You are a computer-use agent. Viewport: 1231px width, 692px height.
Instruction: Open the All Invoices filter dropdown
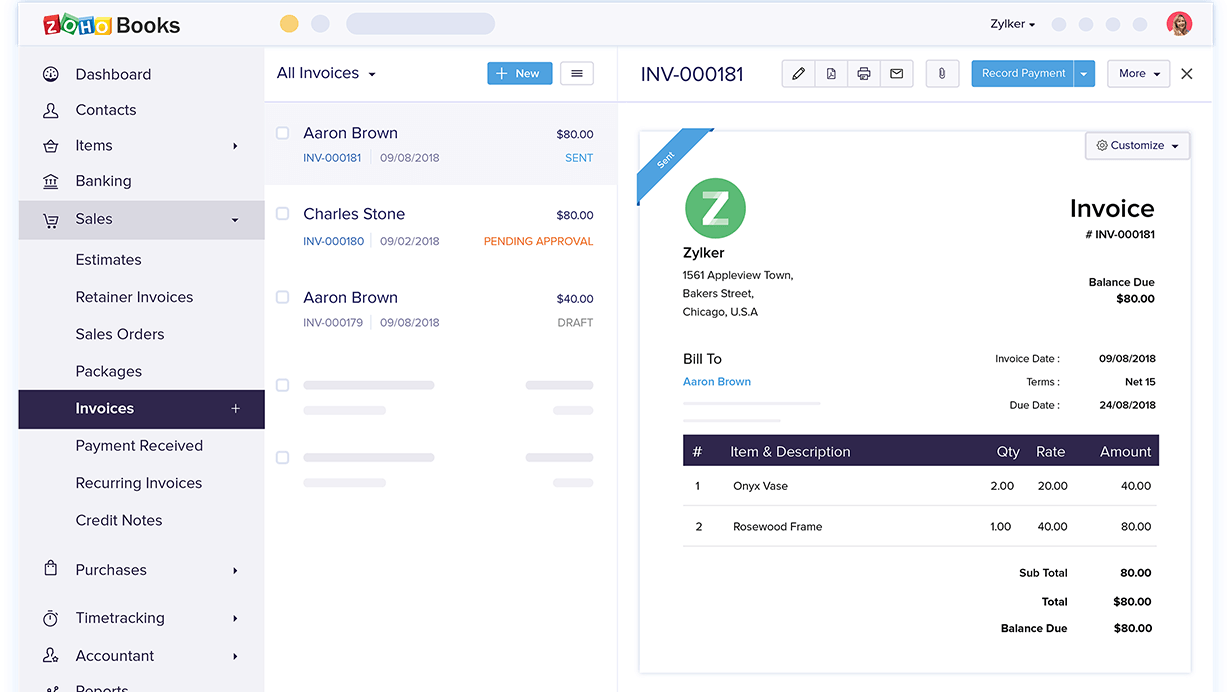pos(326,73)
